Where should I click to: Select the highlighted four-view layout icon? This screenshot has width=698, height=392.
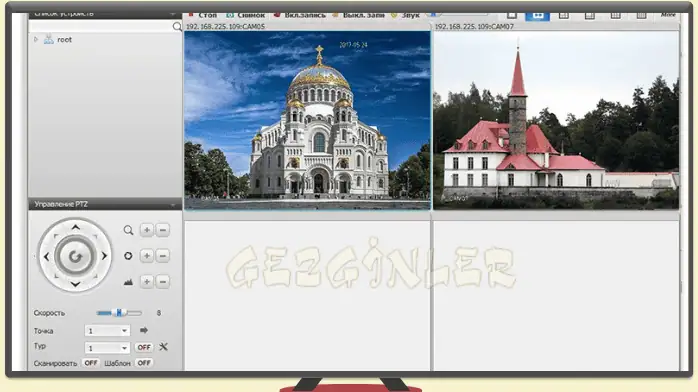point(538,16)
